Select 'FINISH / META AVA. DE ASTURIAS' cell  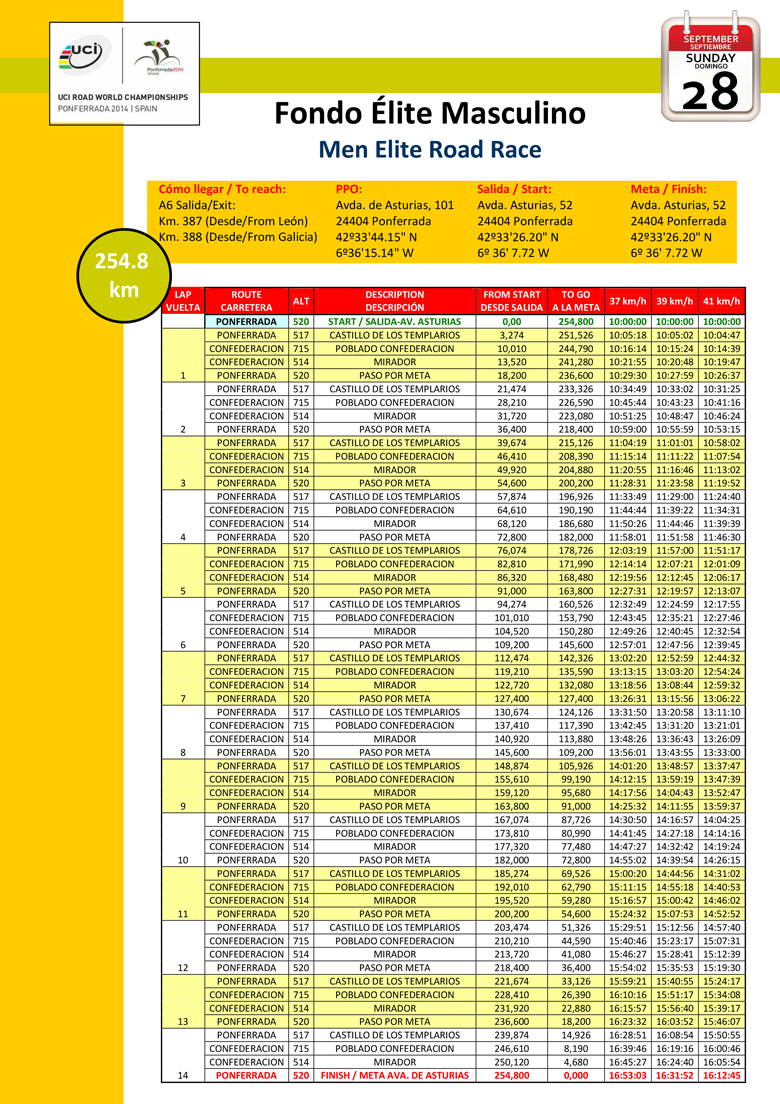coord(395,1076)
